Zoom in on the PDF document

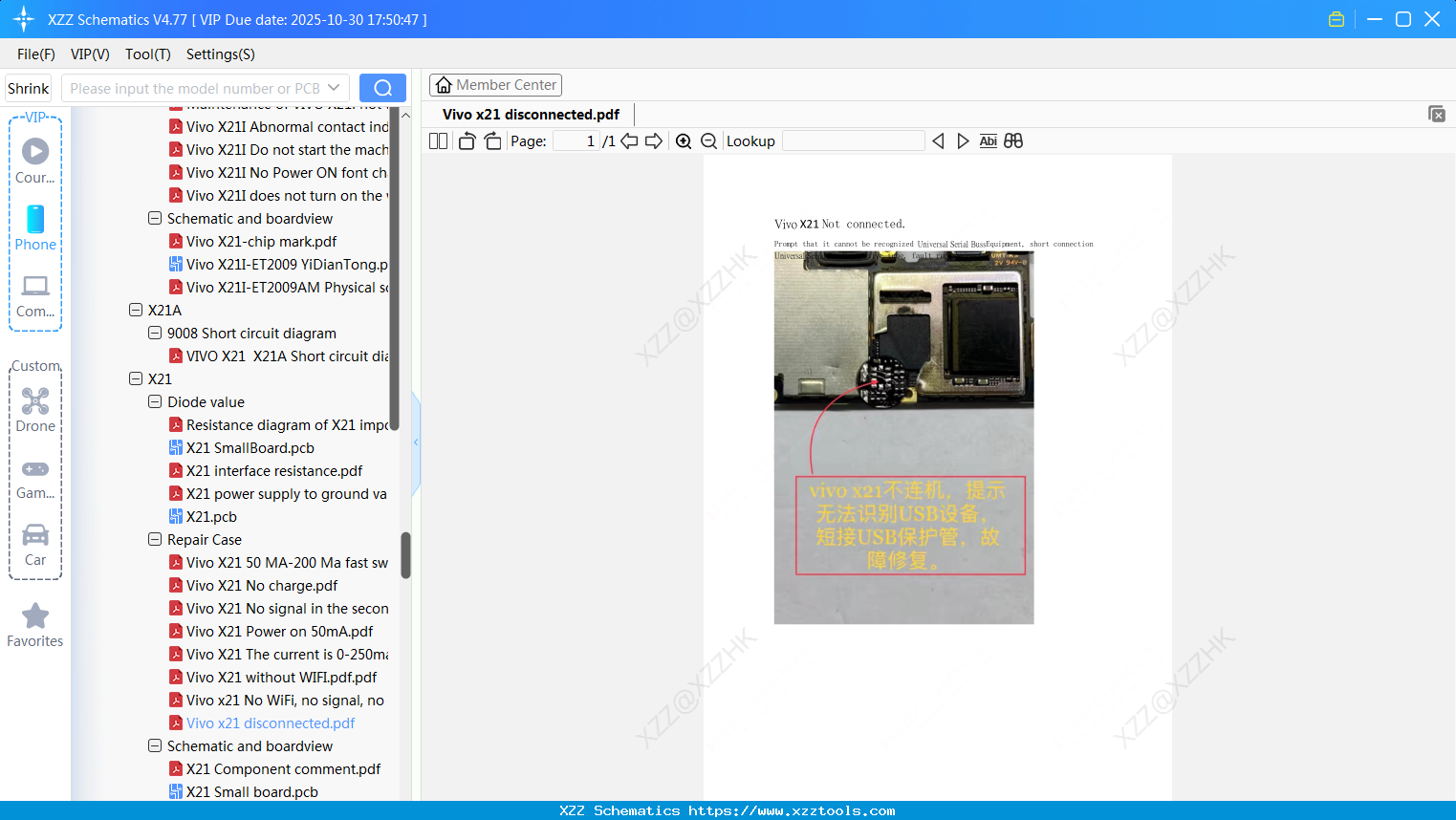point(684,140)
